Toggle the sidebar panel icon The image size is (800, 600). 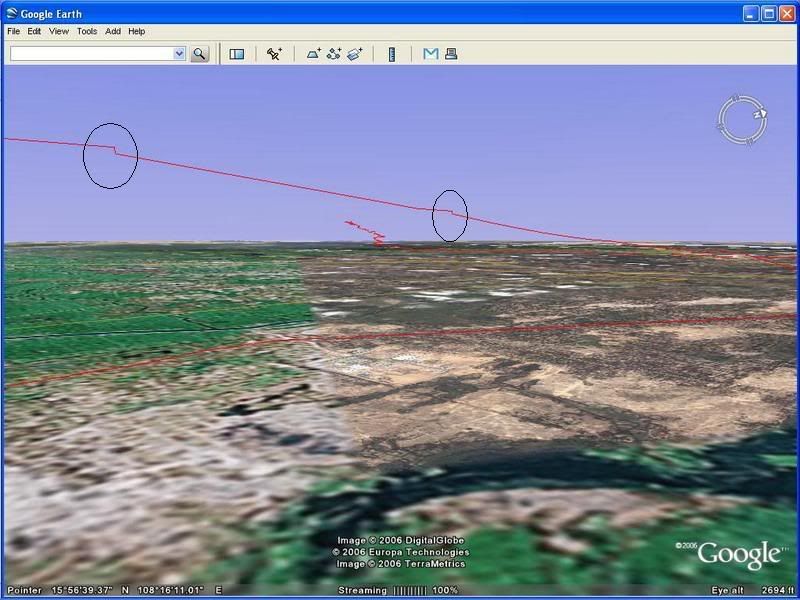click(x=237, y=54)
